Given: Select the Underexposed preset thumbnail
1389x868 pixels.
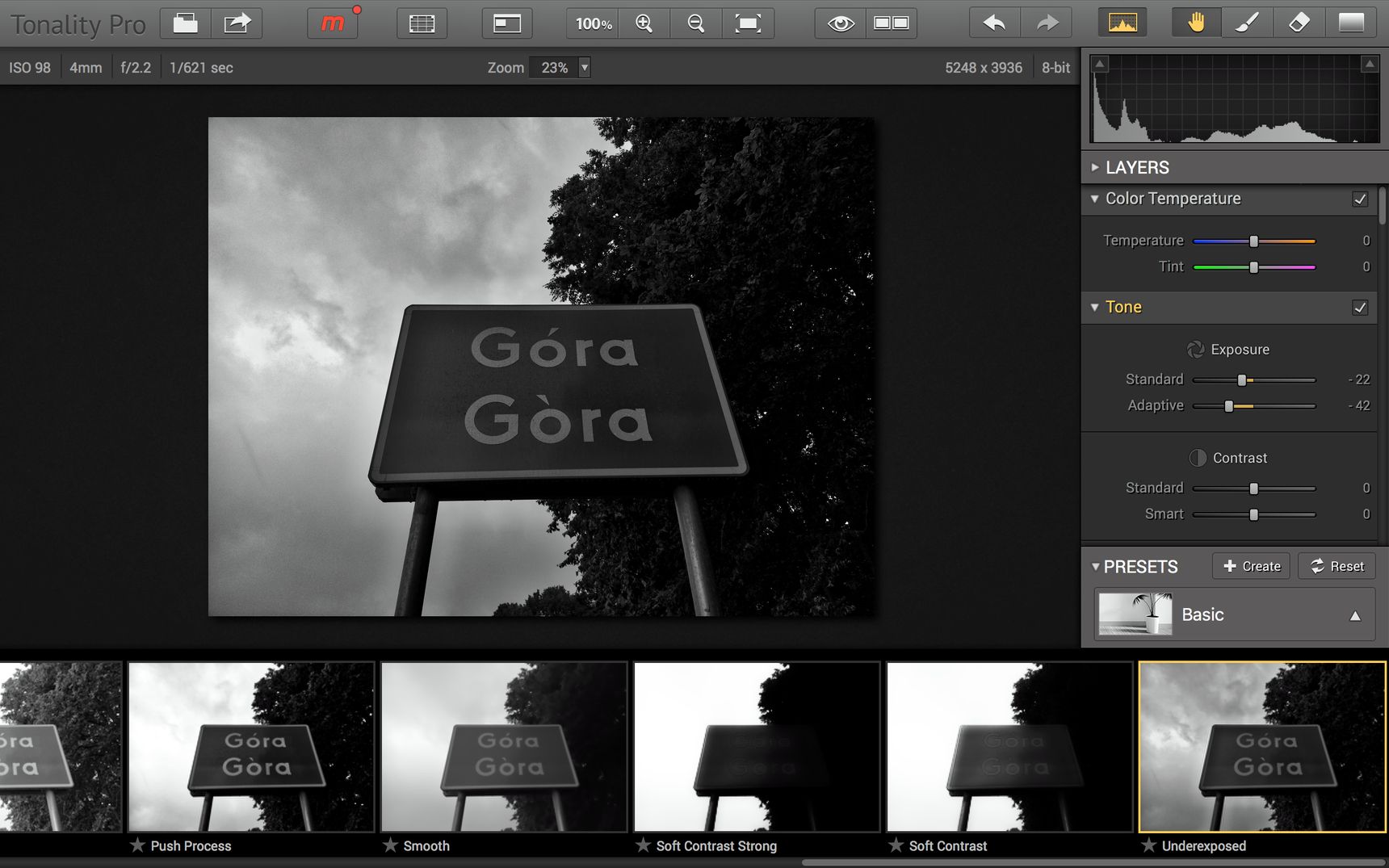Looking at the screenshot, I should point(1262,747).
